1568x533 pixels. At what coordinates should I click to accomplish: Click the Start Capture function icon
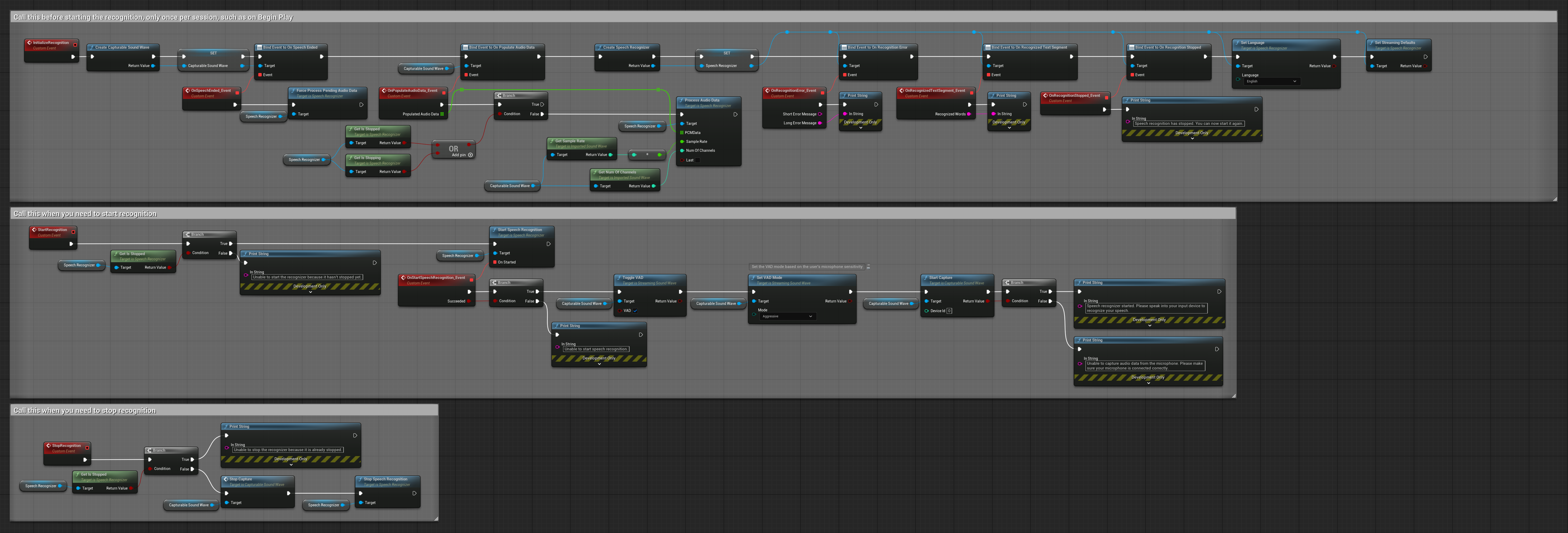(x=926, y=278)
